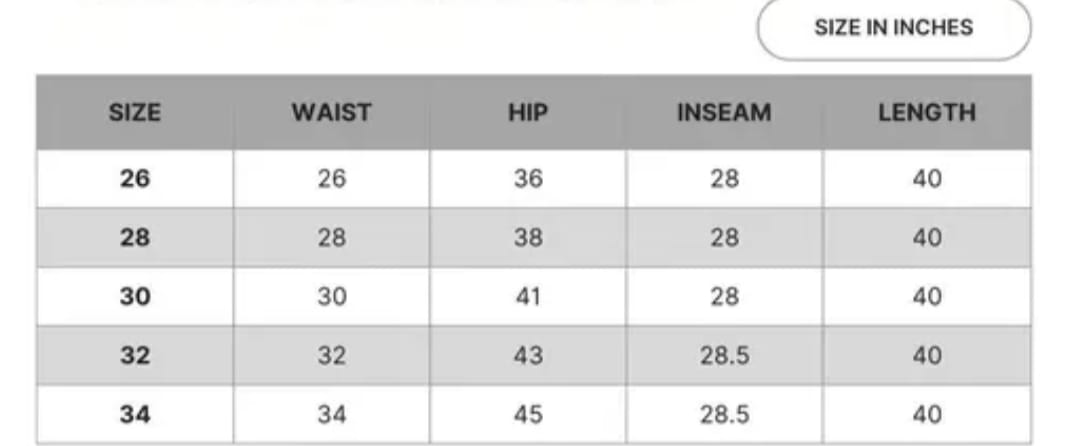Click hip value 43 cell
This screenshot has height=446, width=1074.
click(x=528, y=355)
